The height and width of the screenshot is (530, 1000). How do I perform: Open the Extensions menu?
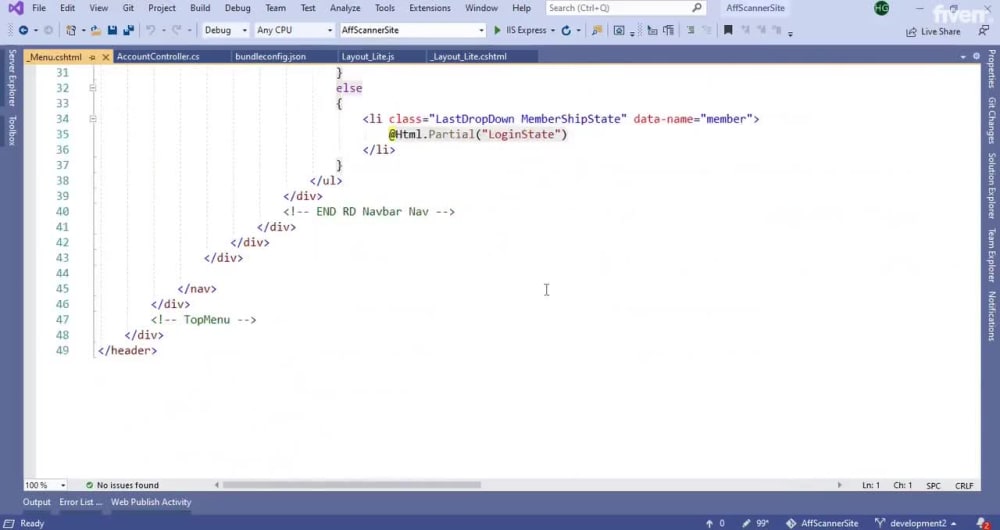point(430,8)
